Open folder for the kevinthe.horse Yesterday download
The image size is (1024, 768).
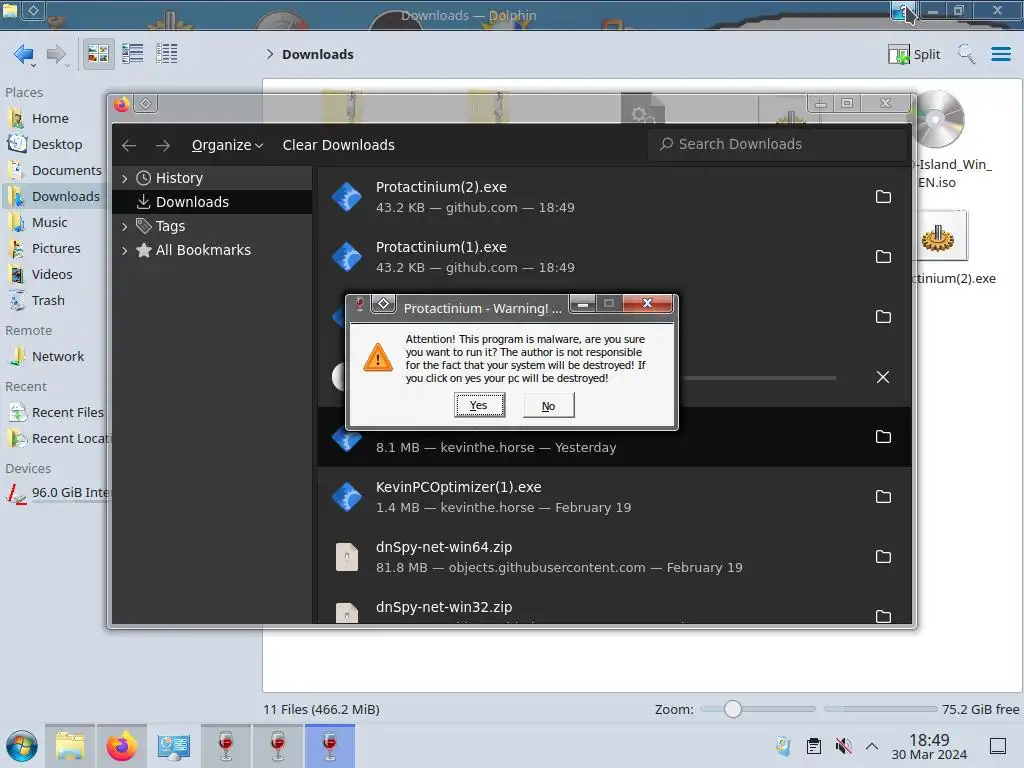coord(883,437)
